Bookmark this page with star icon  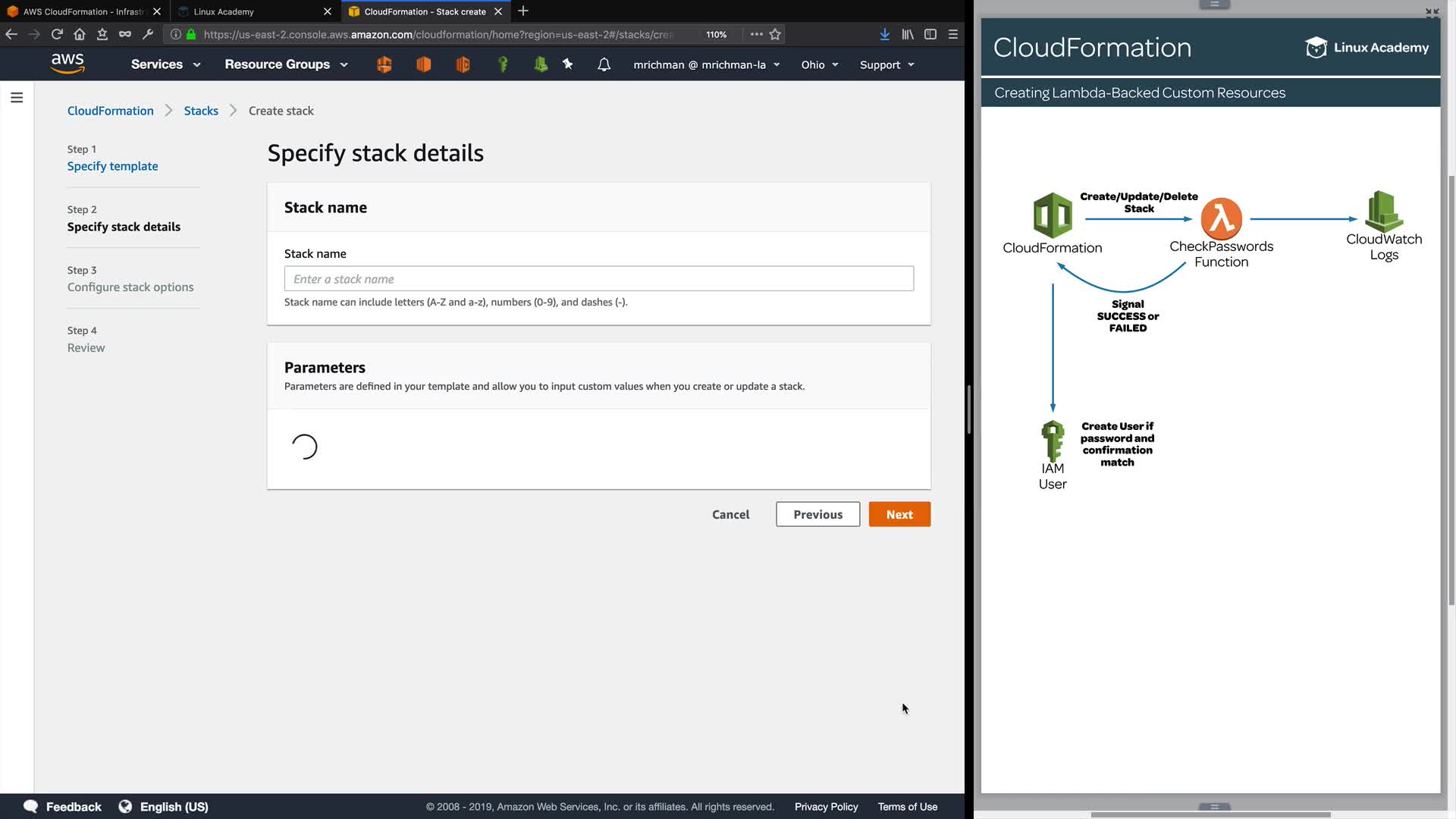point(775,34)
